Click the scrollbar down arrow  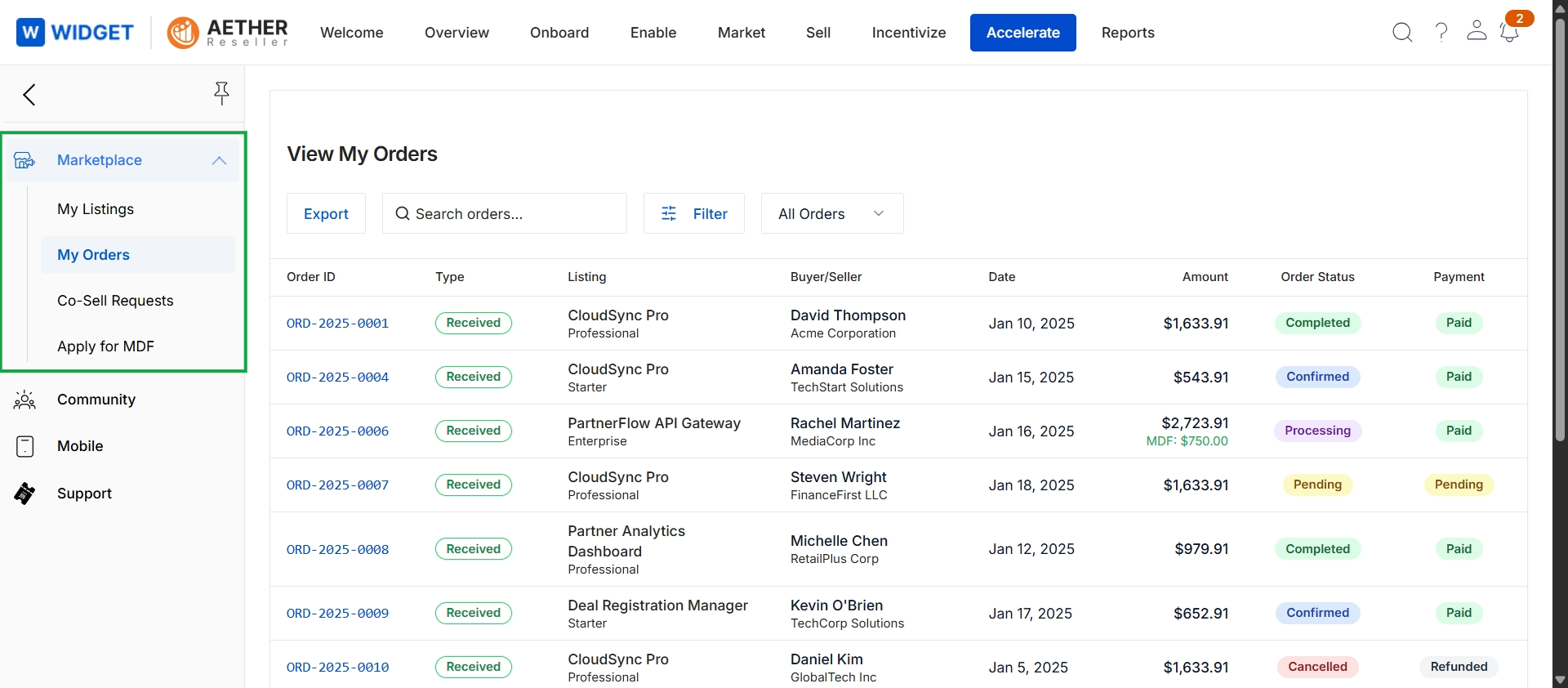(1560, 680)
